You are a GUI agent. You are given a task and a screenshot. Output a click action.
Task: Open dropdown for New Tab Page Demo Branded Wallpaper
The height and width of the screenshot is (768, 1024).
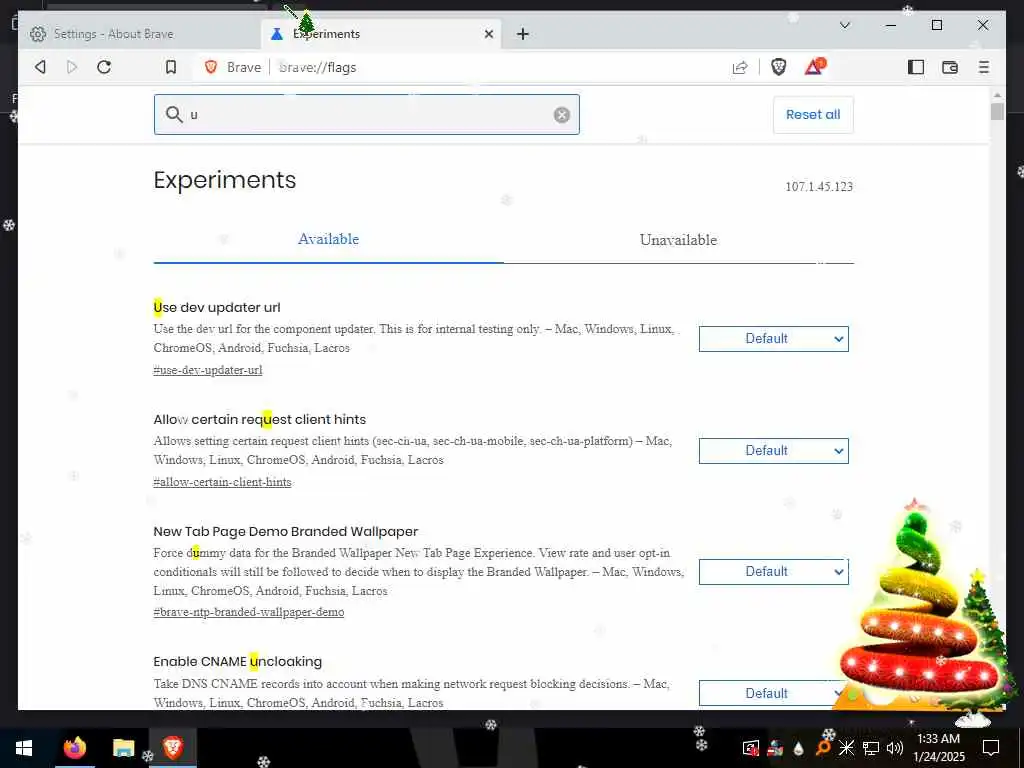(x=774, y=571)
